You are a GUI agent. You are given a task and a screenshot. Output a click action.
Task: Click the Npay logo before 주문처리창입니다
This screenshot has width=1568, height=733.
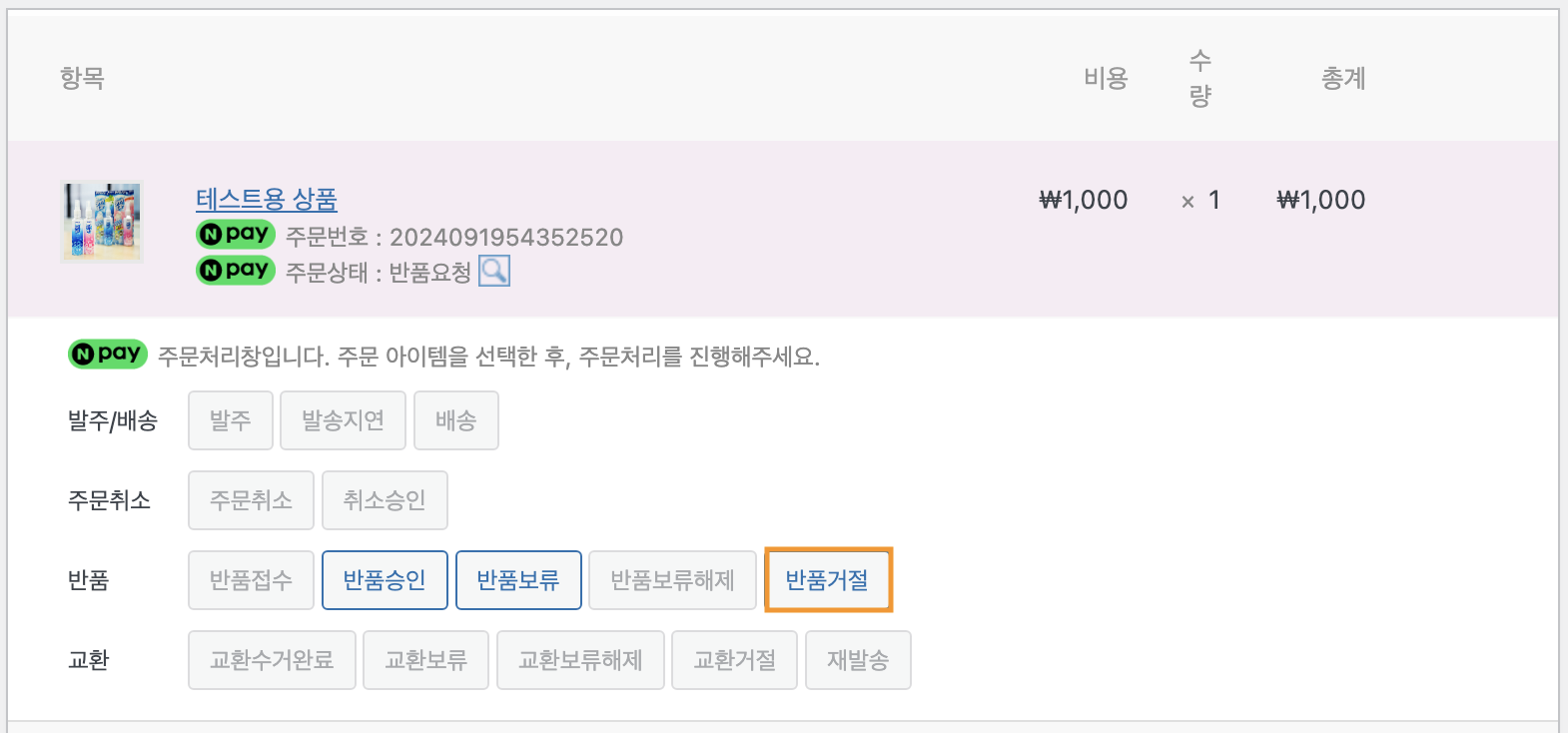[x=108, y=355]
